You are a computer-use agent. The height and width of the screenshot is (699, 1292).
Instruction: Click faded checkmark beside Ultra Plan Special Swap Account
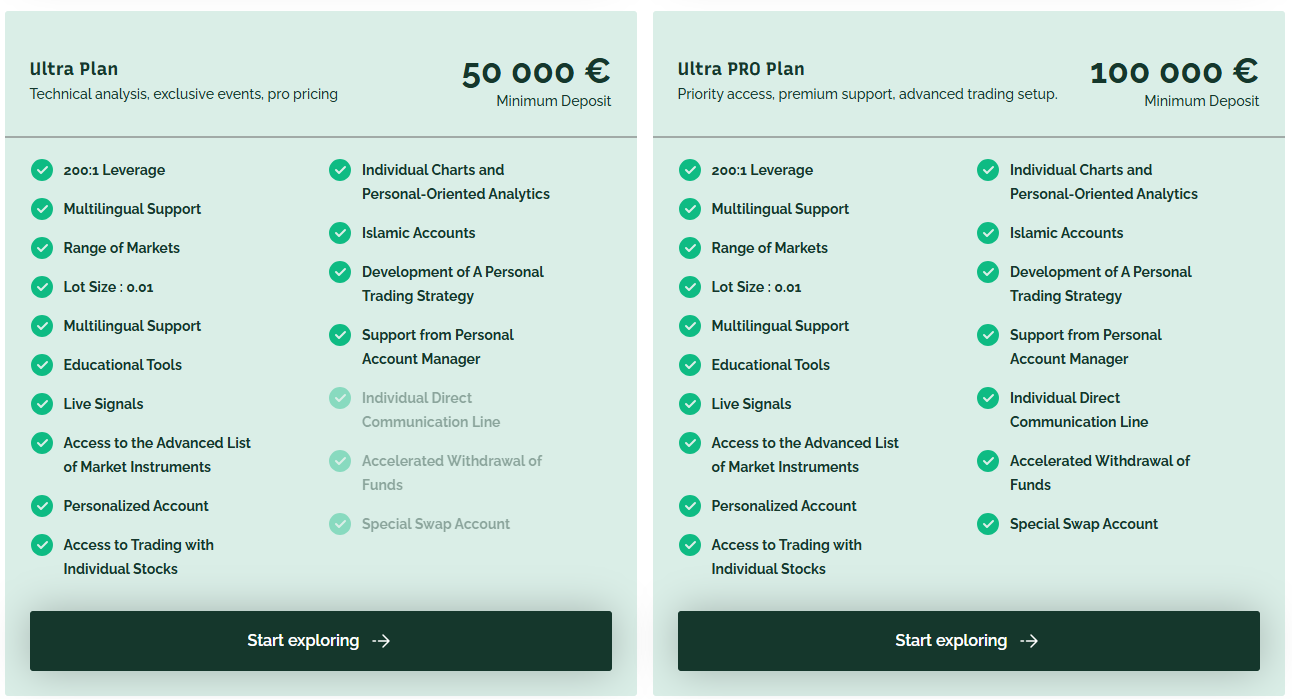340,524
